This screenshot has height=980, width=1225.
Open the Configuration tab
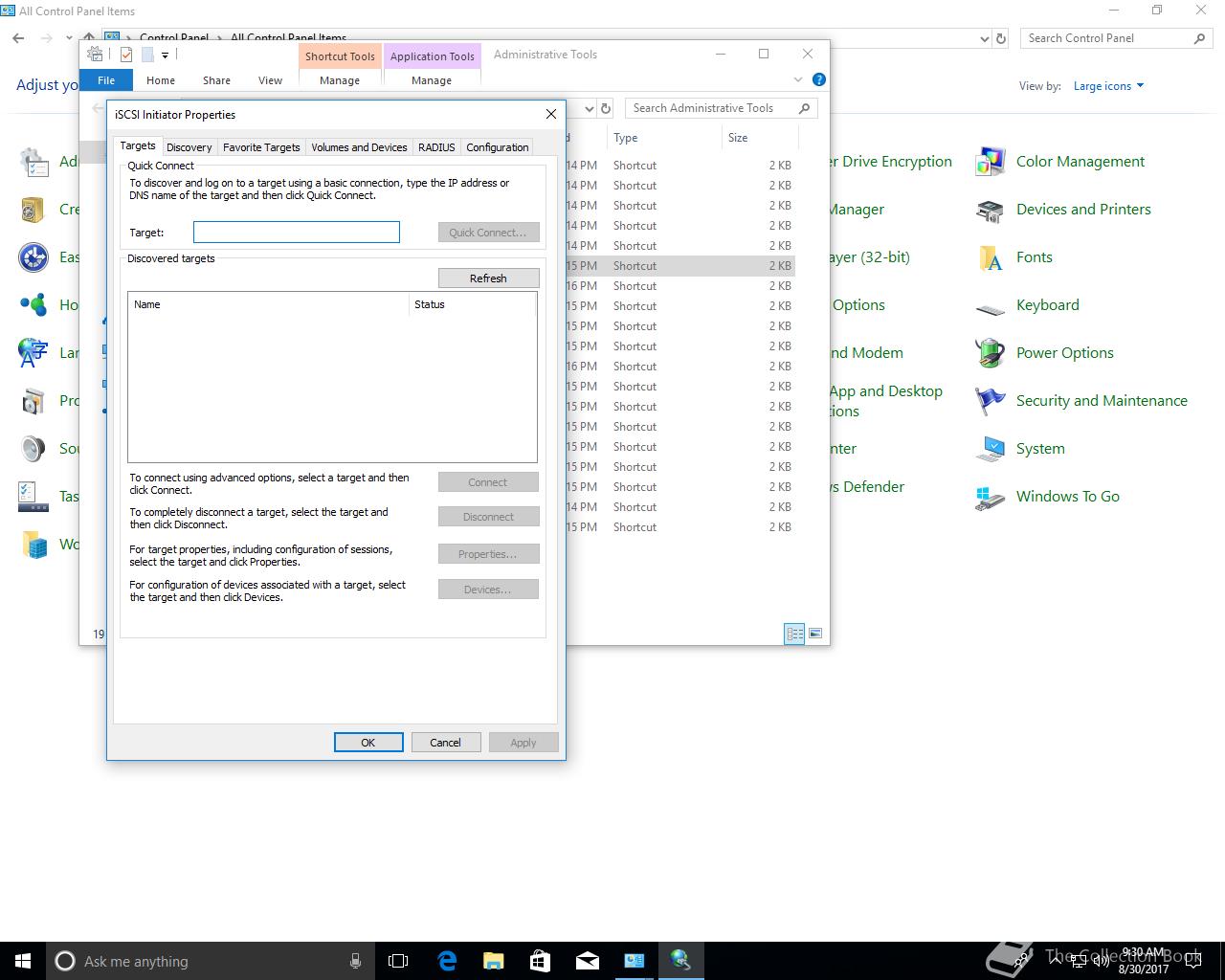coord(497,147)
